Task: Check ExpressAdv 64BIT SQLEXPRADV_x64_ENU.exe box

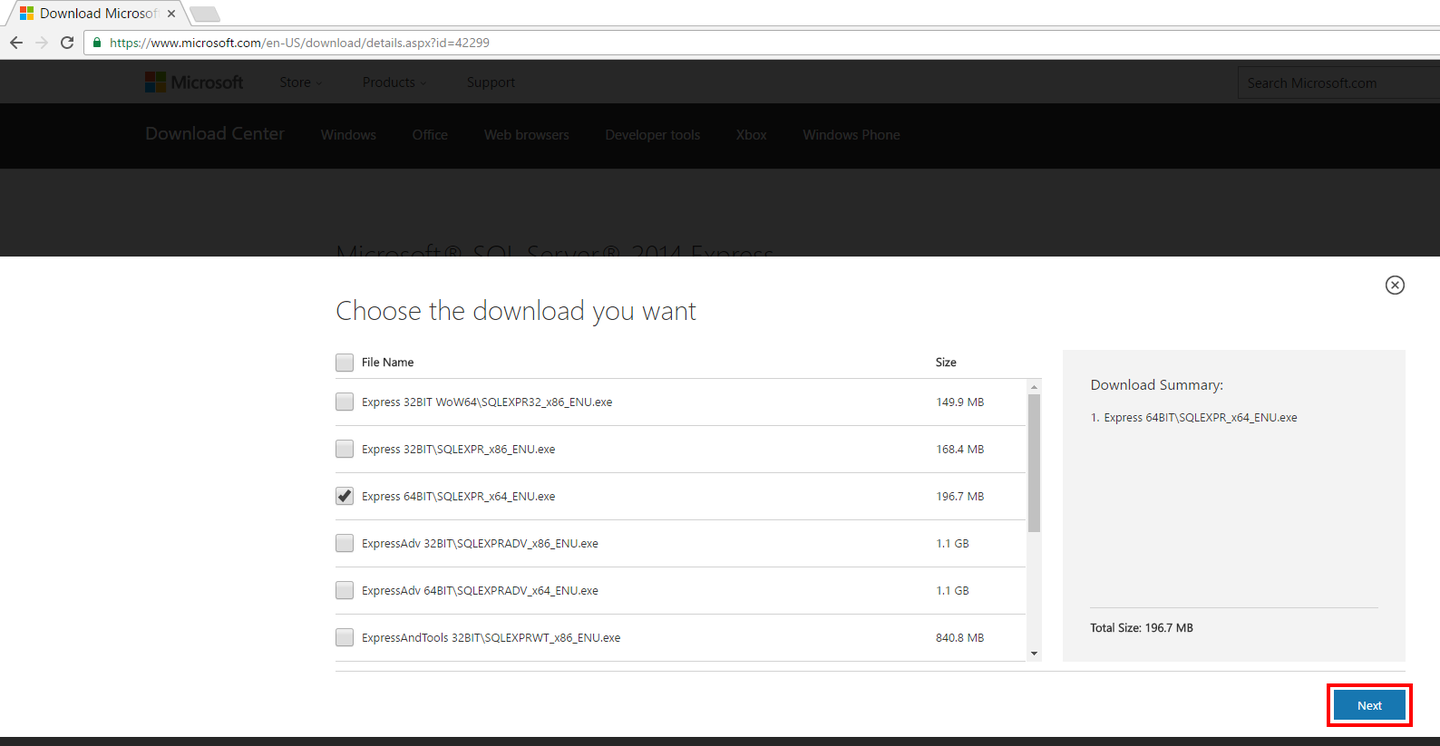Action: pos(344,590)
